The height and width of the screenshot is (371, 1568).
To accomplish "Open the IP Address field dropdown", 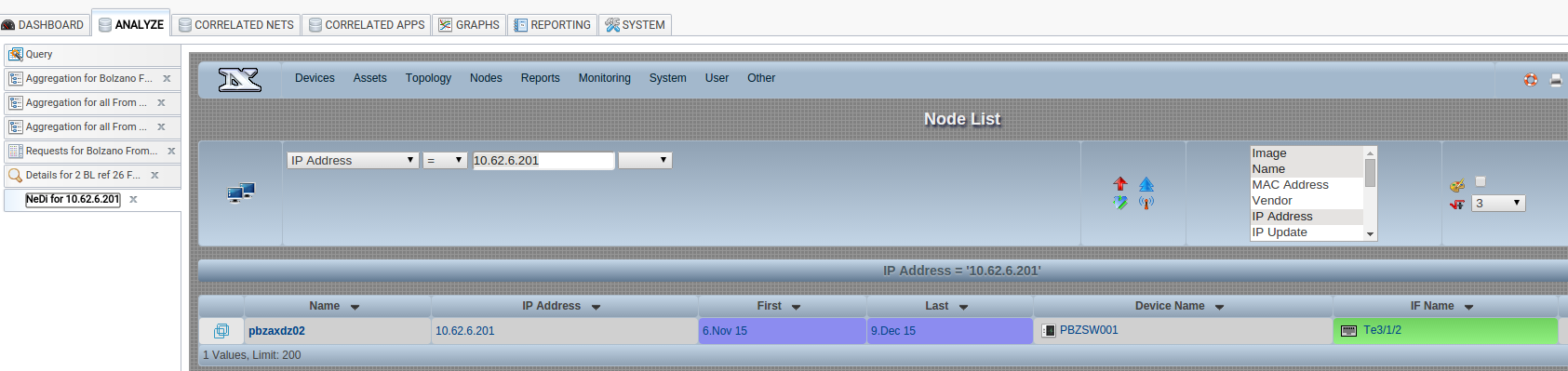I will point(352,161).
